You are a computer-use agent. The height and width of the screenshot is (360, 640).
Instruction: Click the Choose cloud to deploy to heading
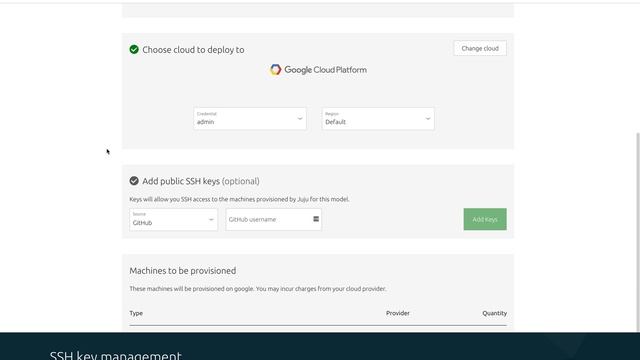pyautogui.click(x=193, y=50)
